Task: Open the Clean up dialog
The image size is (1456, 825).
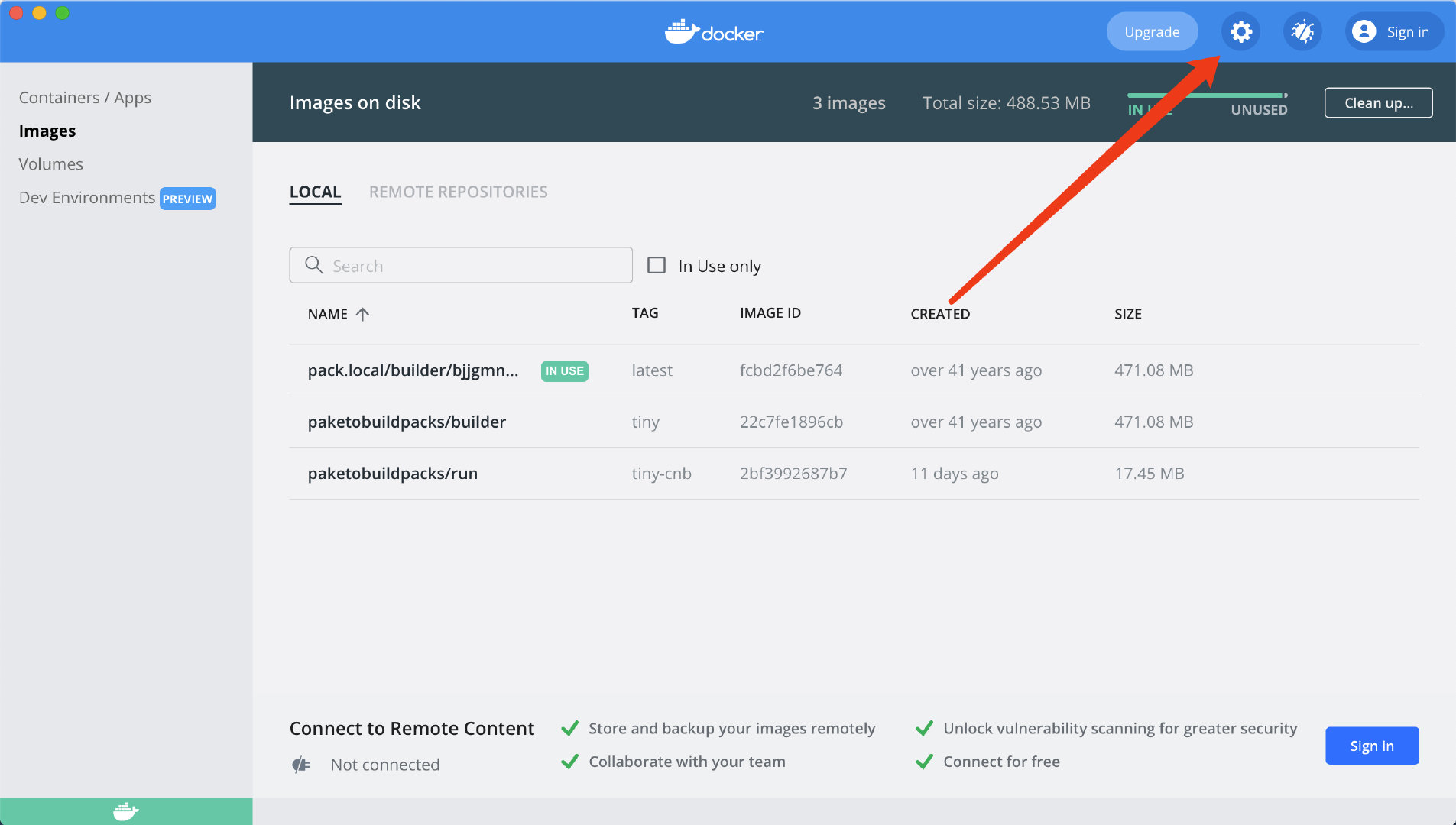Action: tap(1378, 102)
